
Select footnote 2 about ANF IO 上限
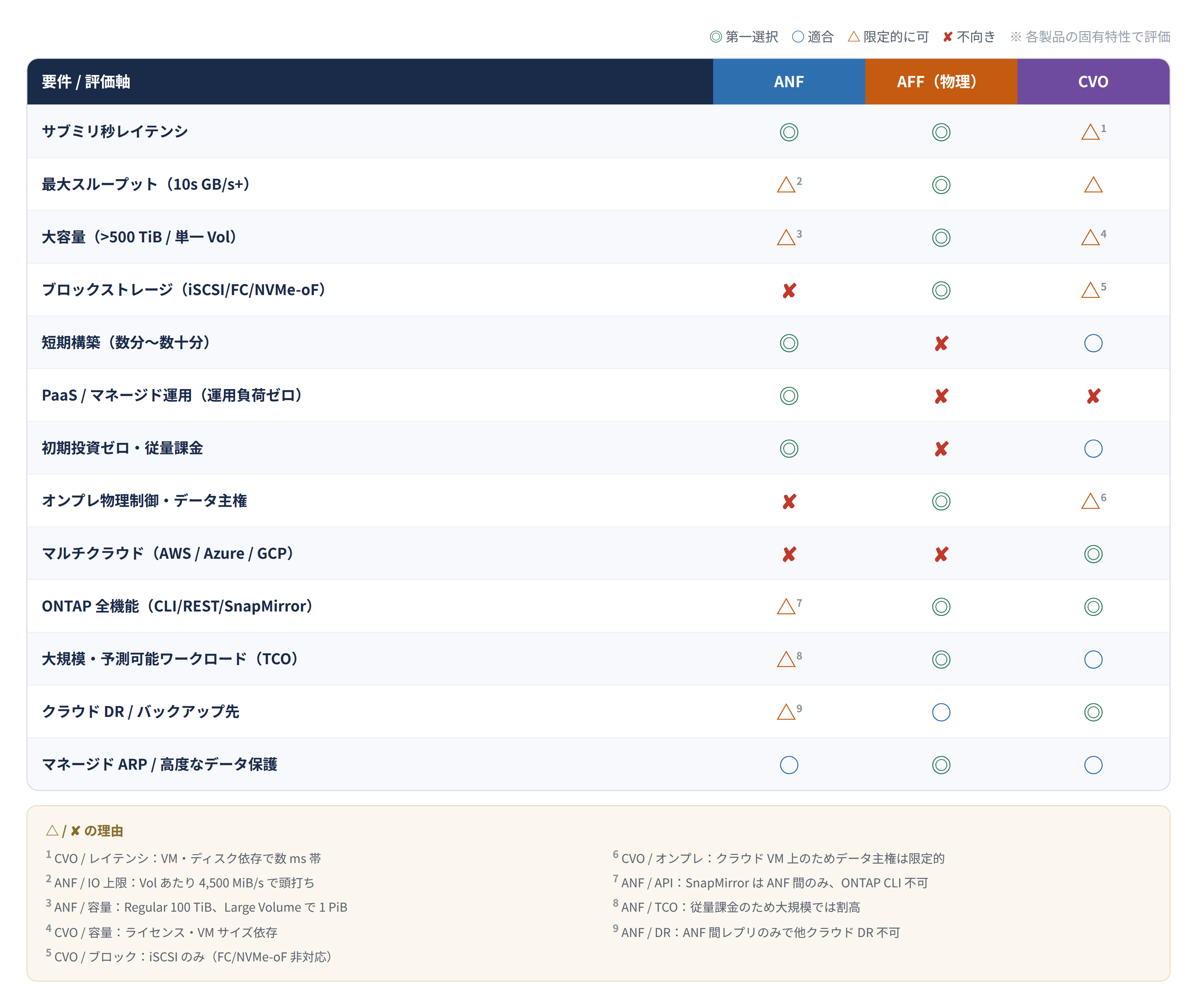[180, 882]
